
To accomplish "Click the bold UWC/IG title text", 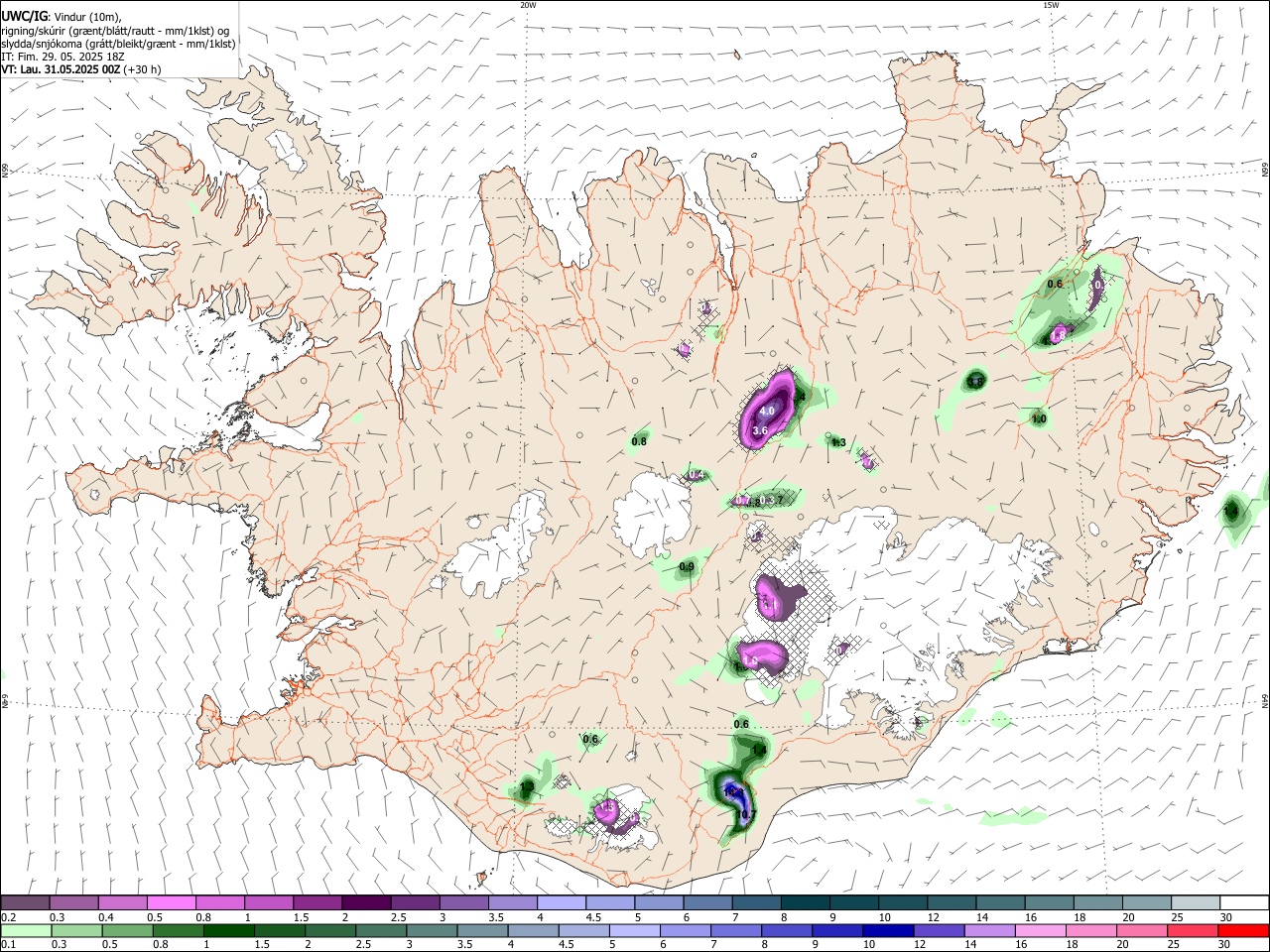I will [x=24, y=17].
